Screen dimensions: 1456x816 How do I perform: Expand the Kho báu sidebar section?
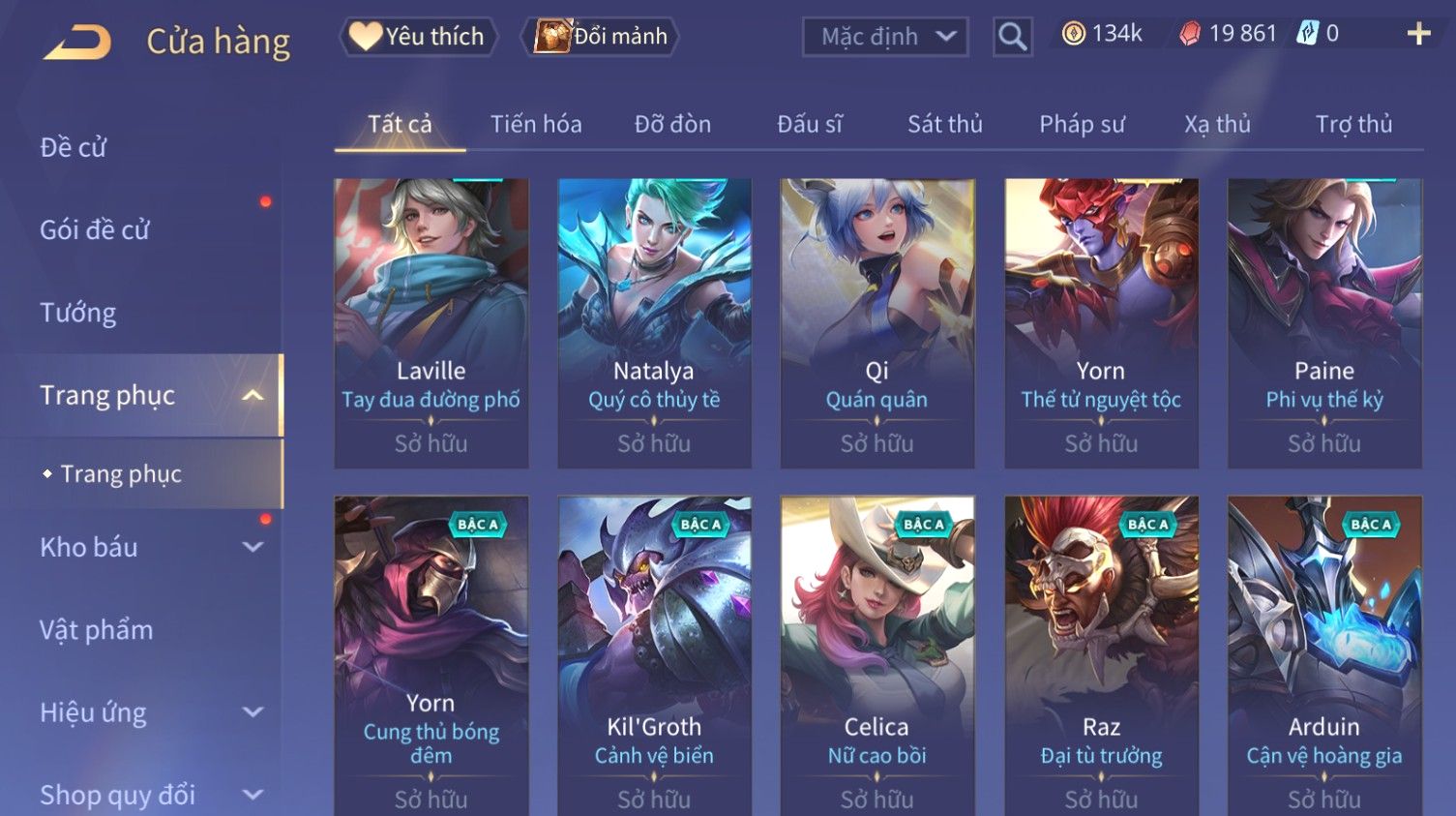click(253, 547)
